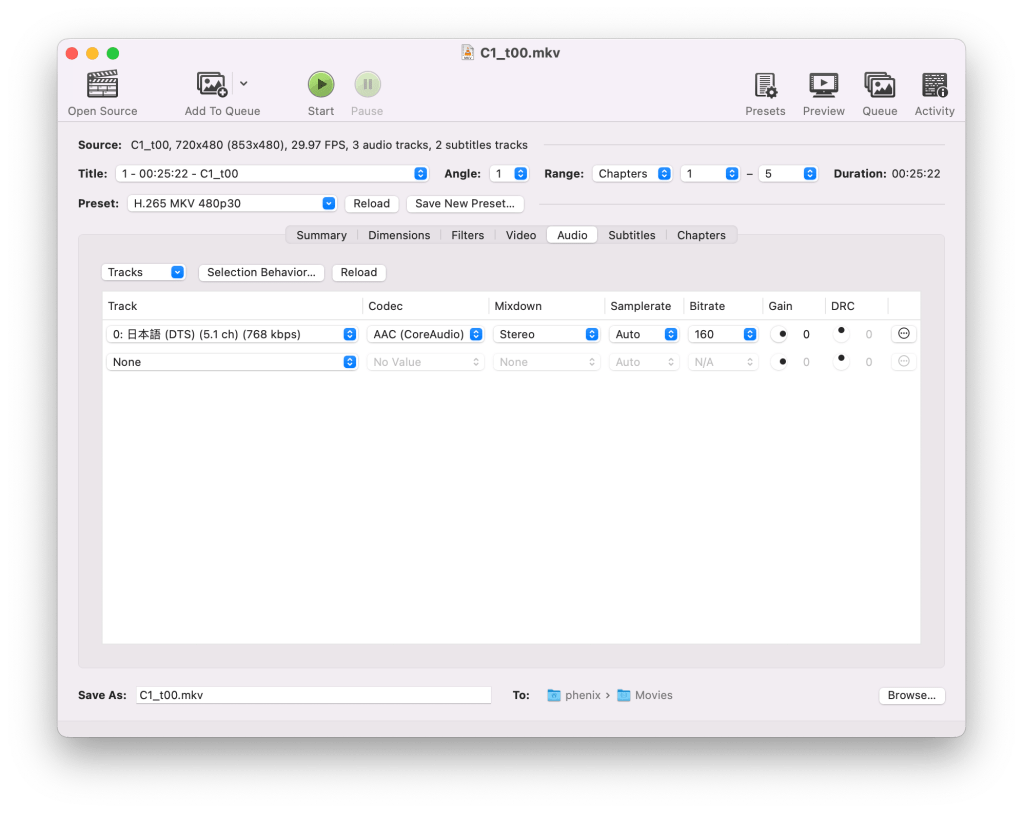1023x813 pixels.
Task: Adjust the Gain knob for track 0
Action: click(781, 334)
